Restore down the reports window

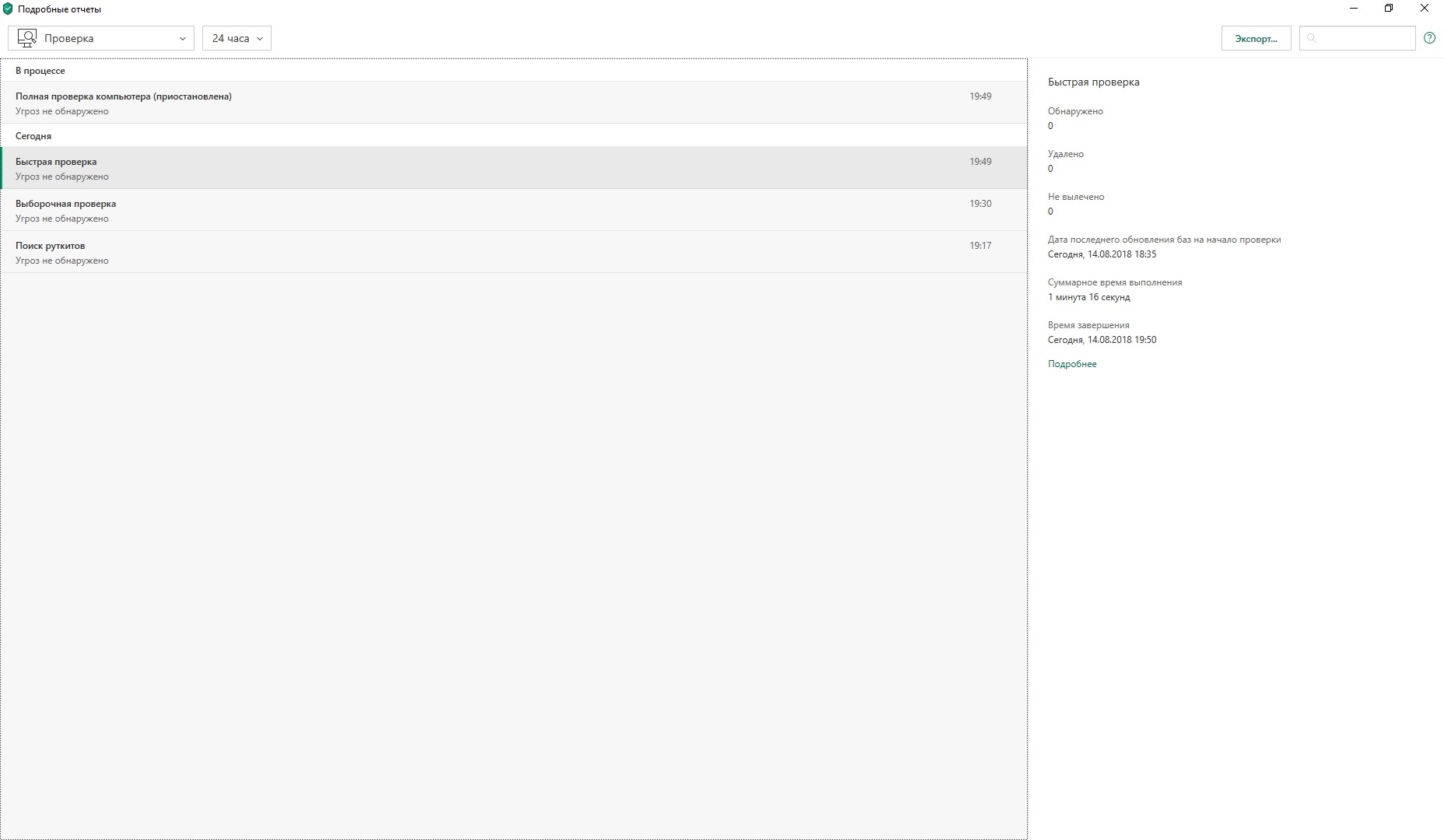pos(1389,9)
